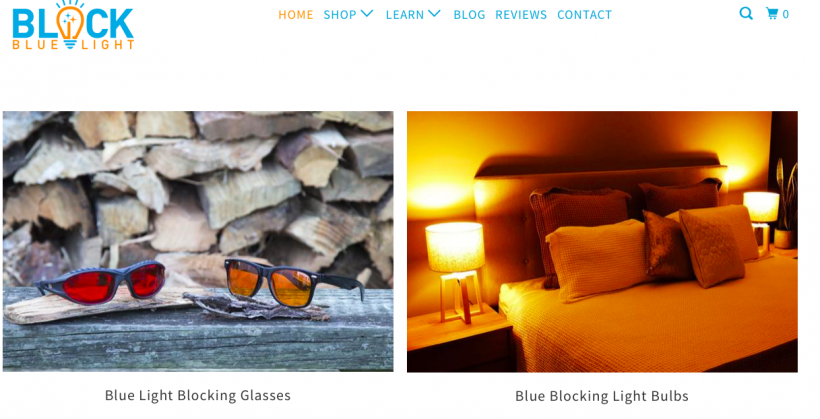
Task: Click the orange-lens black-frame glasses in photo
Action: pos(293,283)
